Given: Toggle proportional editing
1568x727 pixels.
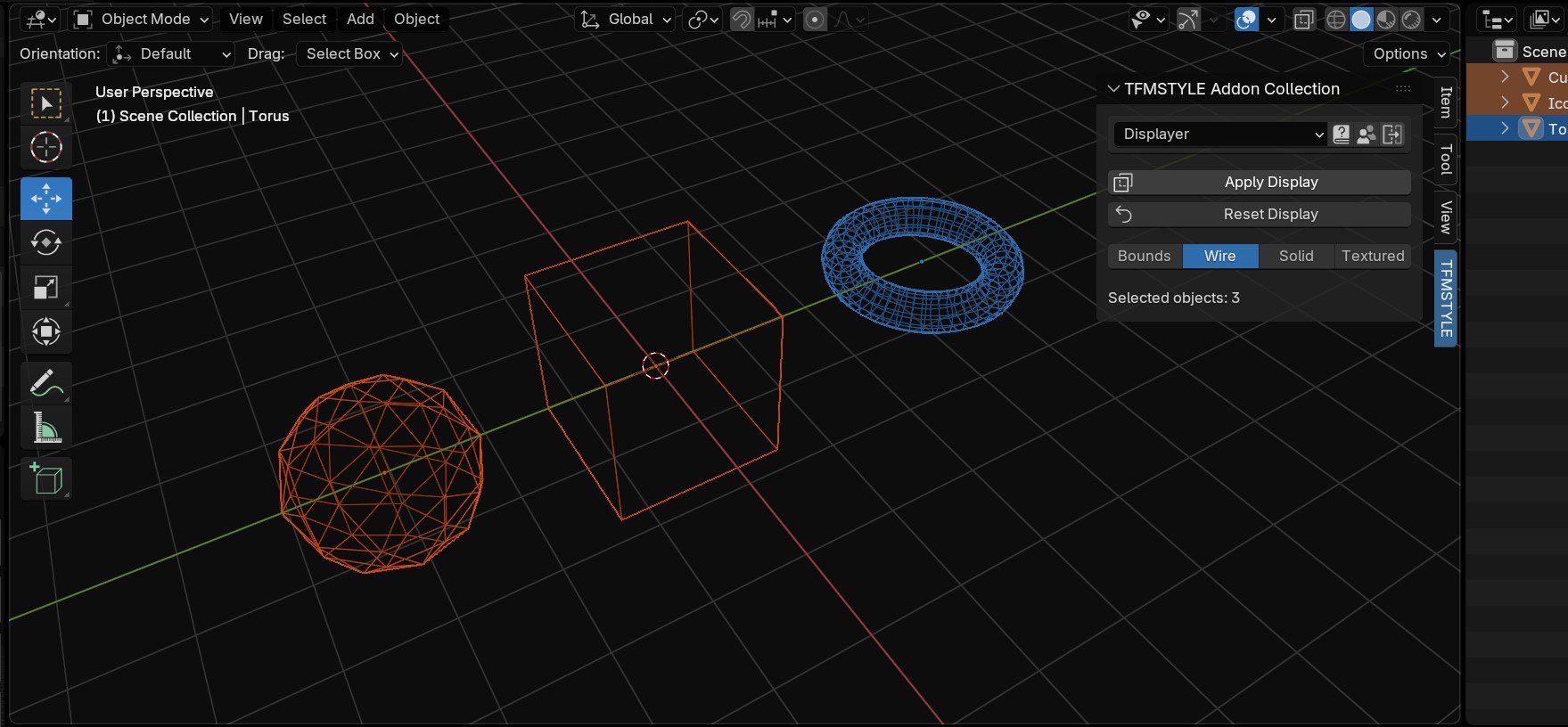Looking at the screenshot, I should [815, 20].
